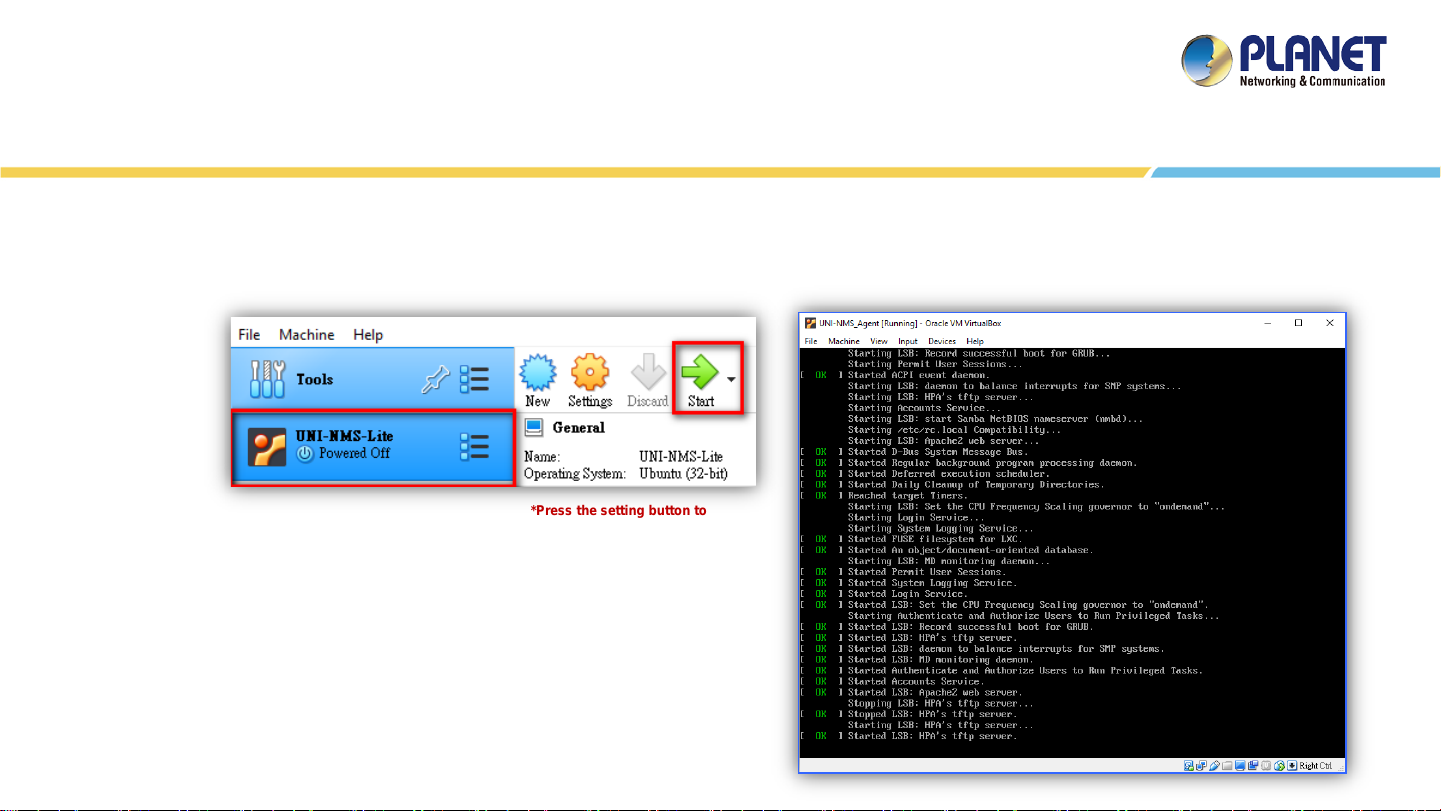Screen dimensions: 1441x811
Task: Click the PLANET logo
Action: pyautogui.click(x=1284, y=61)
